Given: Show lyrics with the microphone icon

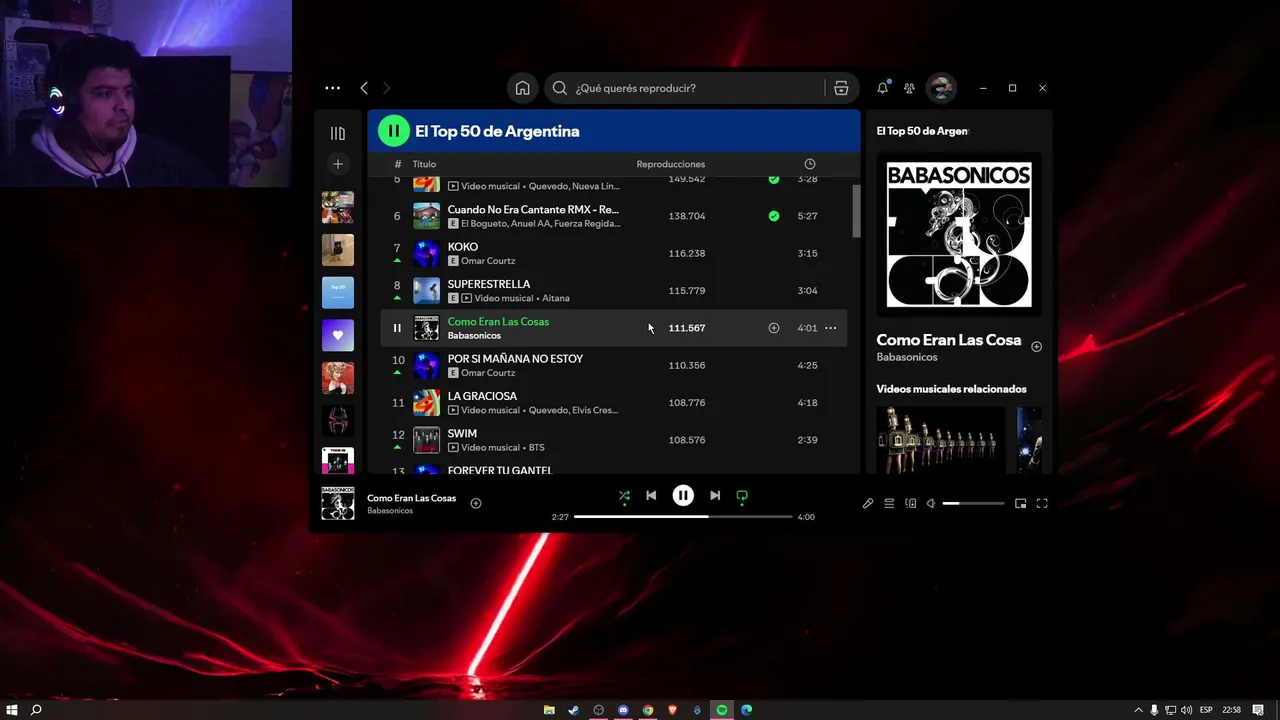Looking at the screenshot, I should click(868, 504).
